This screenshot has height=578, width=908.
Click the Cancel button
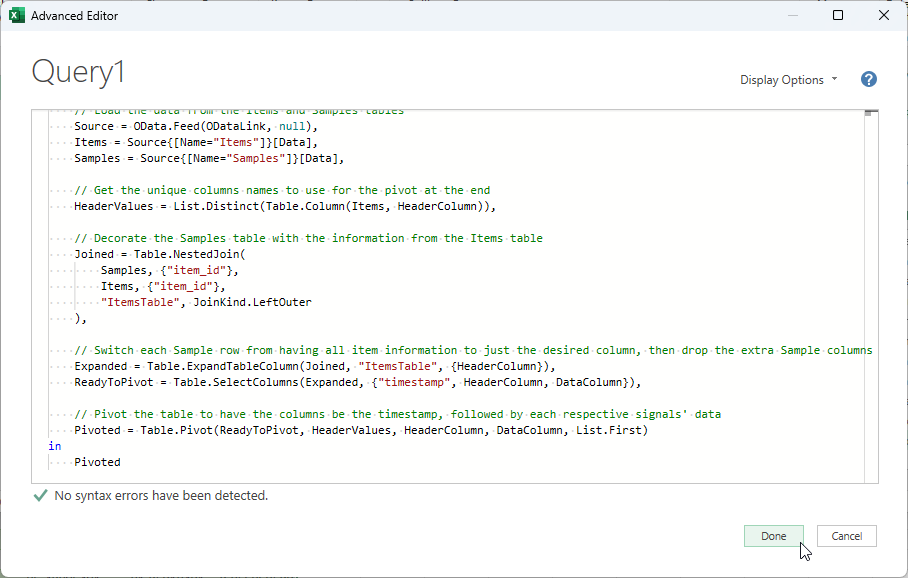(846, 536)
